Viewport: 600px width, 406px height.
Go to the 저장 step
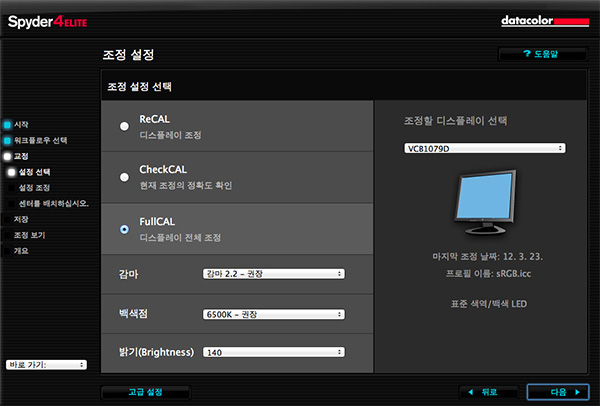coord(21,219)
